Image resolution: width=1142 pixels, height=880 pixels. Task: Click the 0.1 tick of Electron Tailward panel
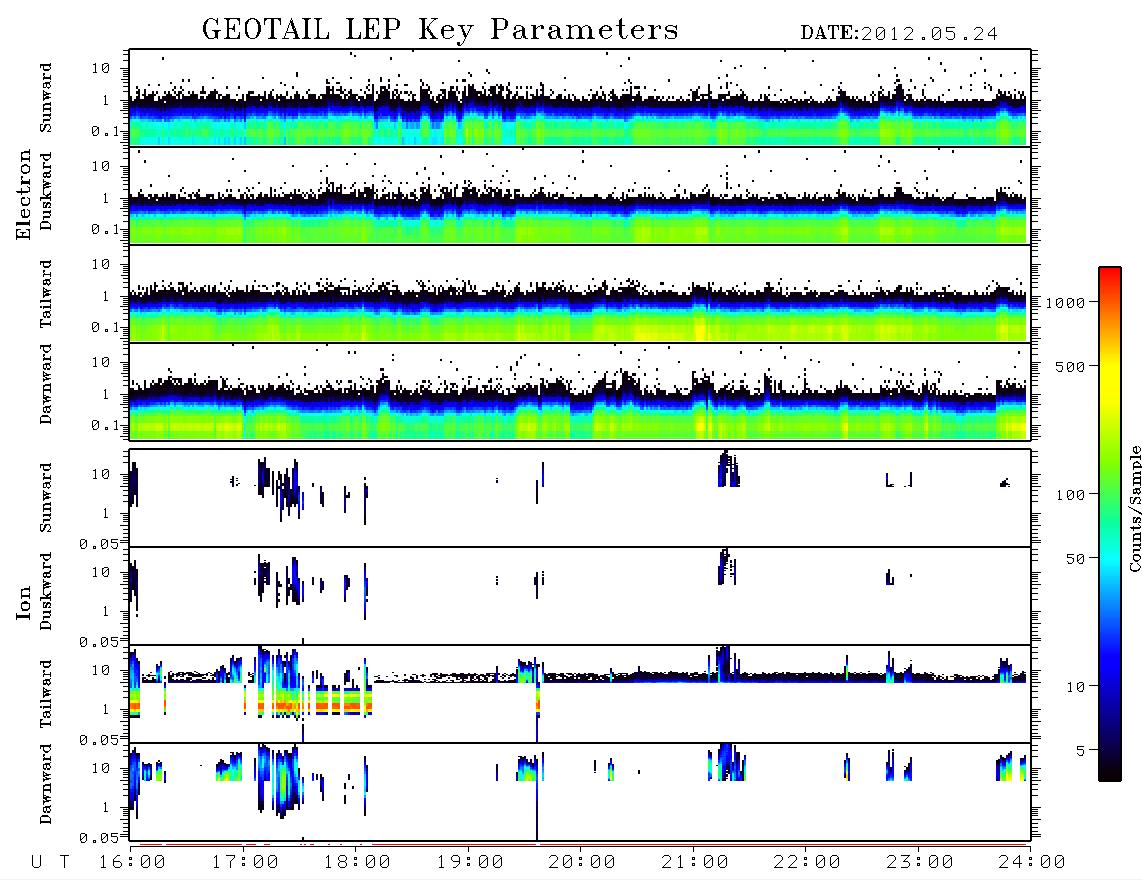point(105,328)
